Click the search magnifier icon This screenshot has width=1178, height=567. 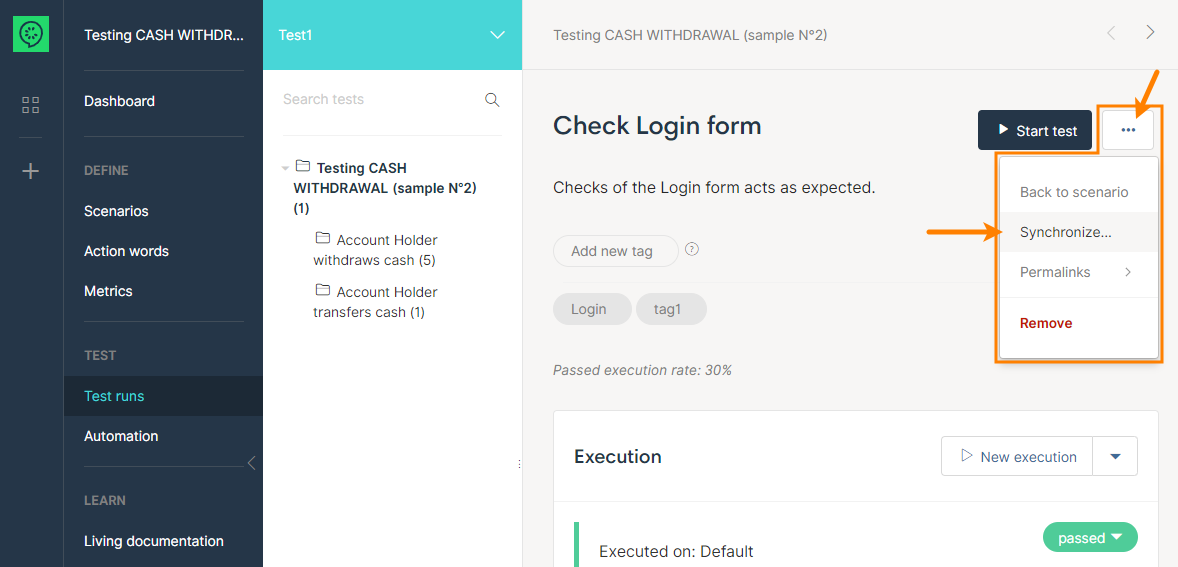point(492,100)
